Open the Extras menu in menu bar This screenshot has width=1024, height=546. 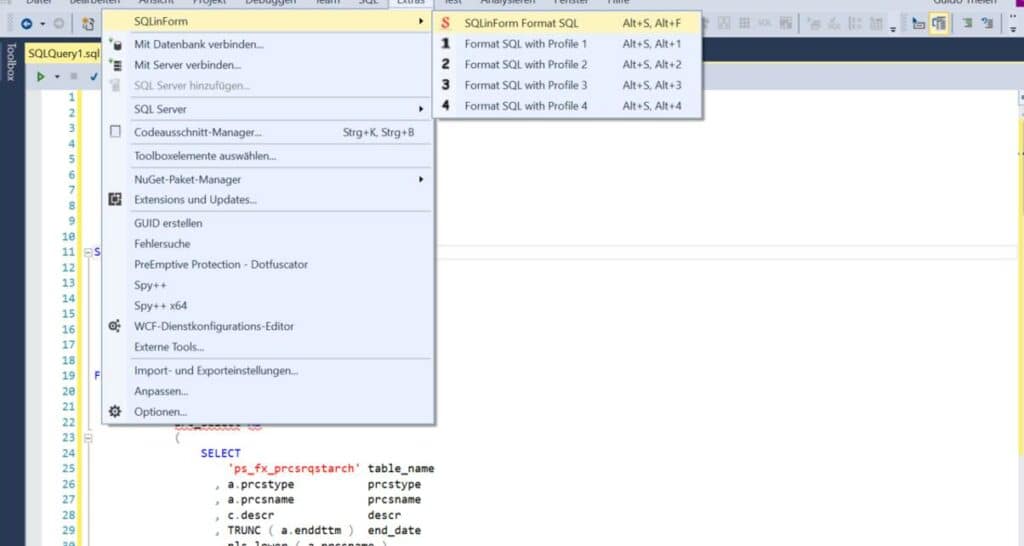[x=411, y=3]
